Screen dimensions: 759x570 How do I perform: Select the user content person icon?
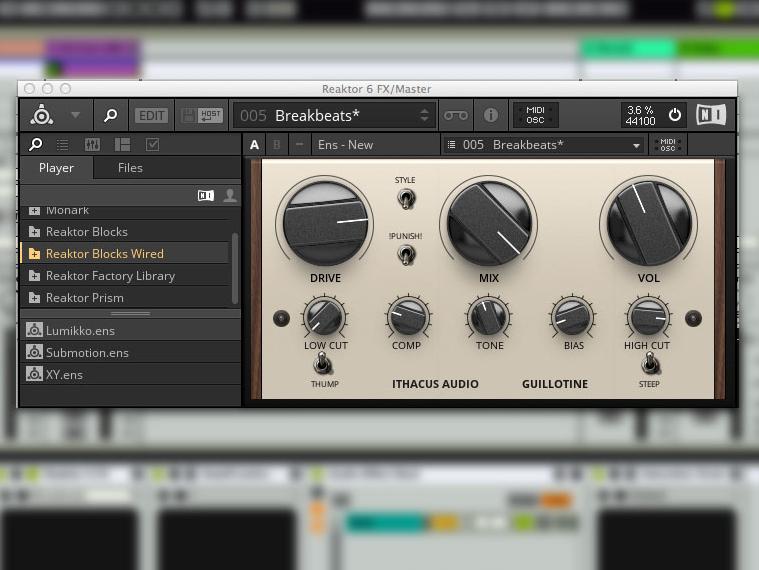[230, 195]
